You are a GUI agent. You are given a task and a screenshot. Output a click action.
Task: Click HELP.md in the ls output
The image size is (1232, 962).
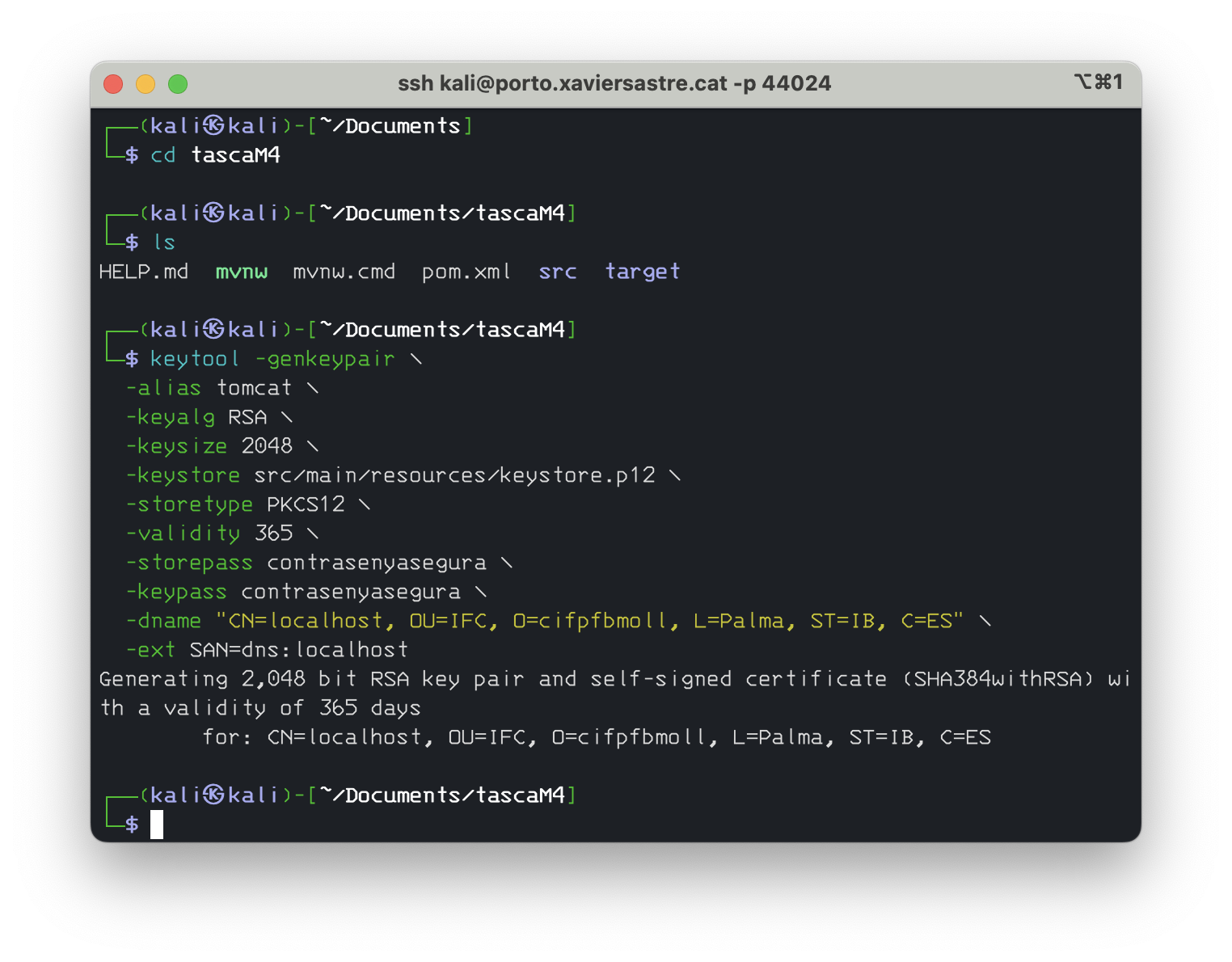(143, 272)
